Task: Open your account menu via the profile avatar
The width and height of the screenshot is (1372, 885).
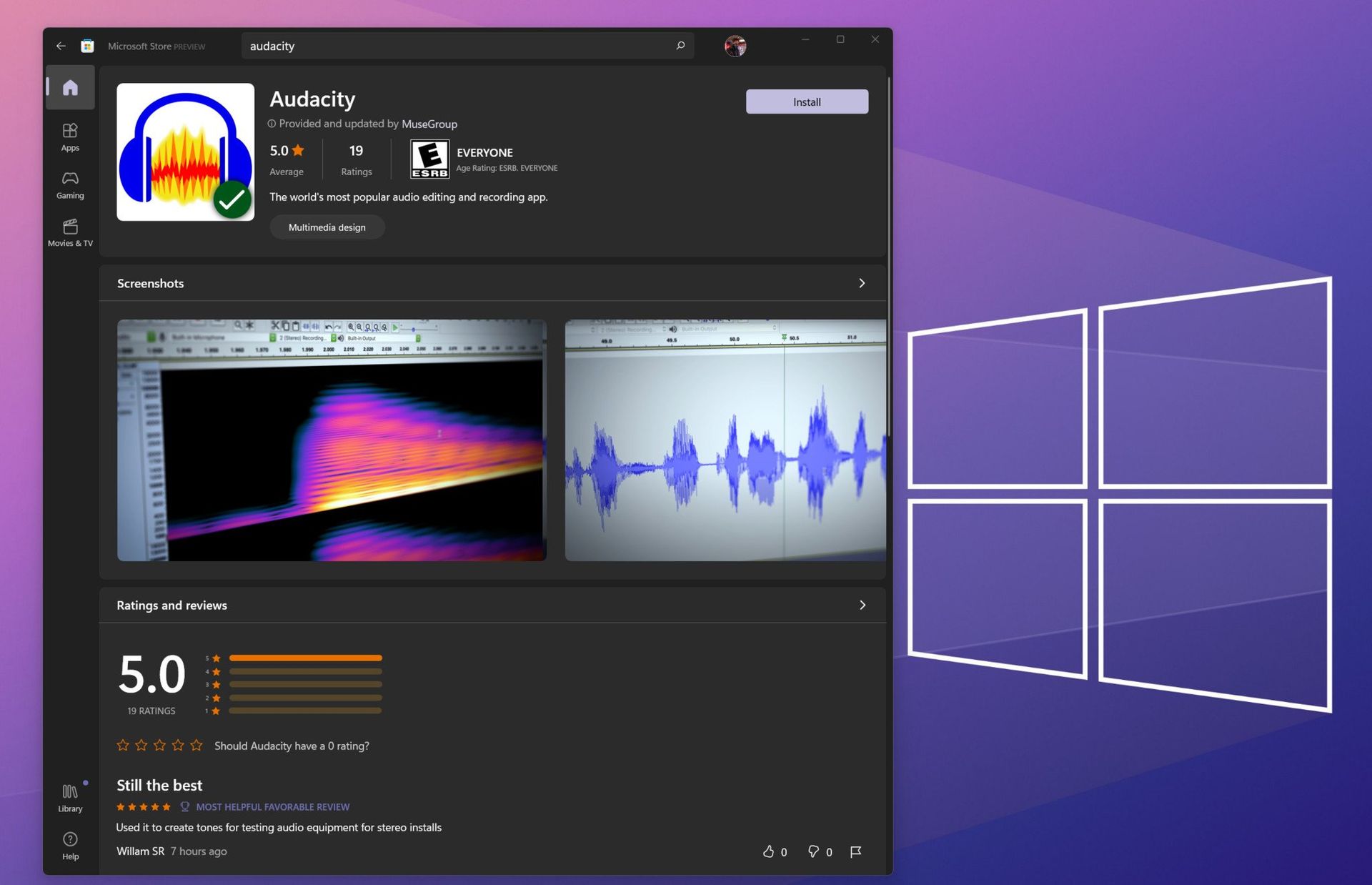Action: (x=735, y=45)
